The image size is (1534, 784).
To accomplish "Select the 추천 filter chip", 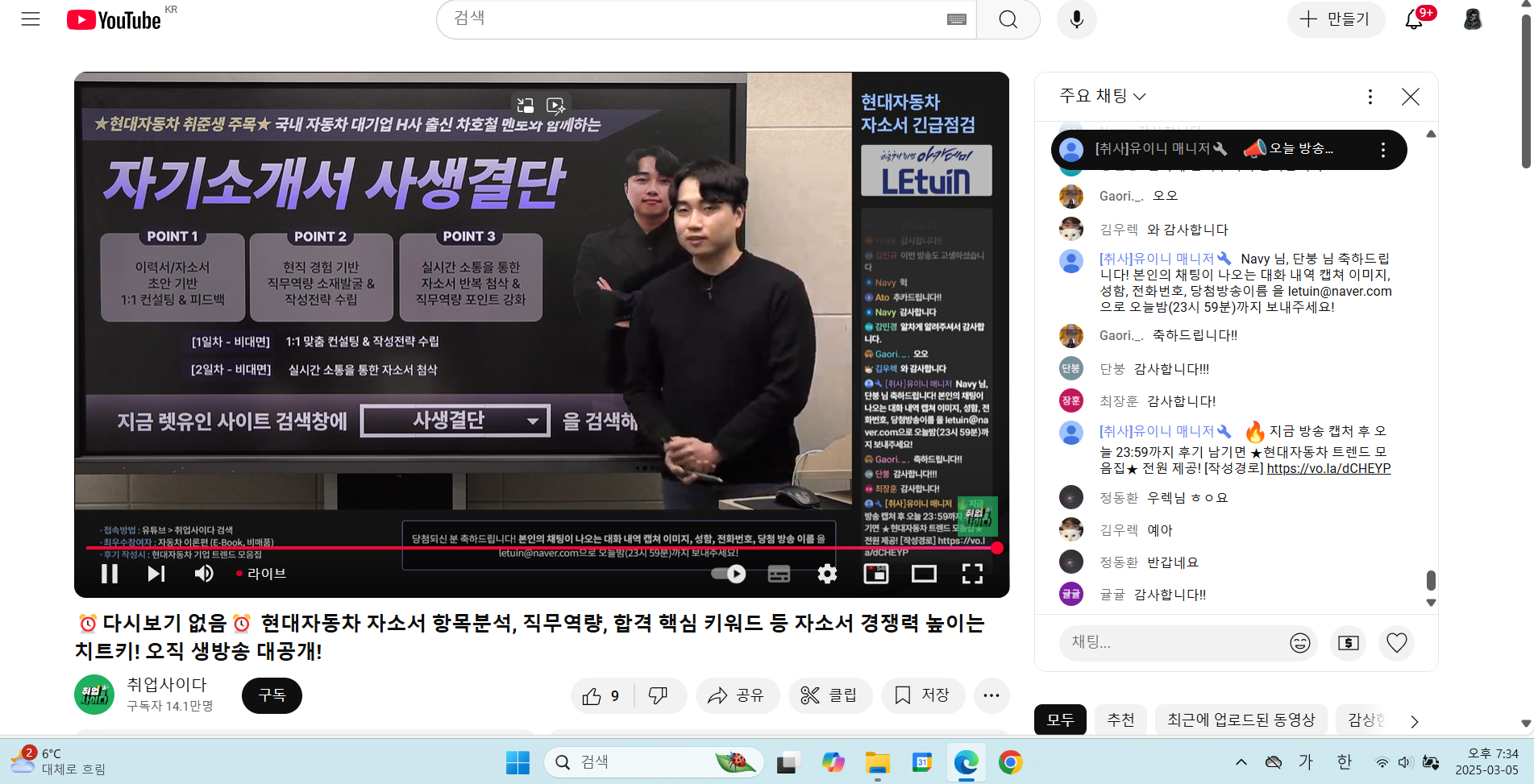I will [1120, 720].
